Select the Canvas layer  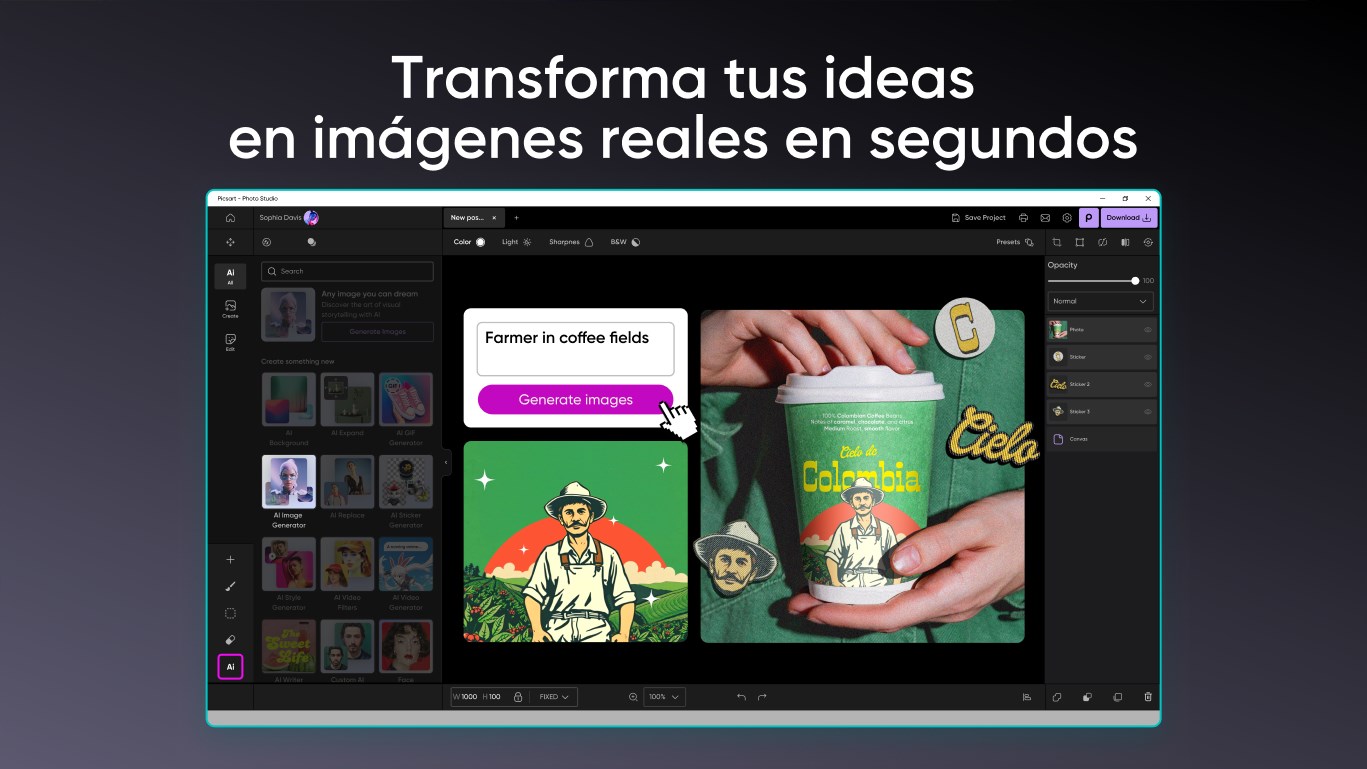[1101, 439]
